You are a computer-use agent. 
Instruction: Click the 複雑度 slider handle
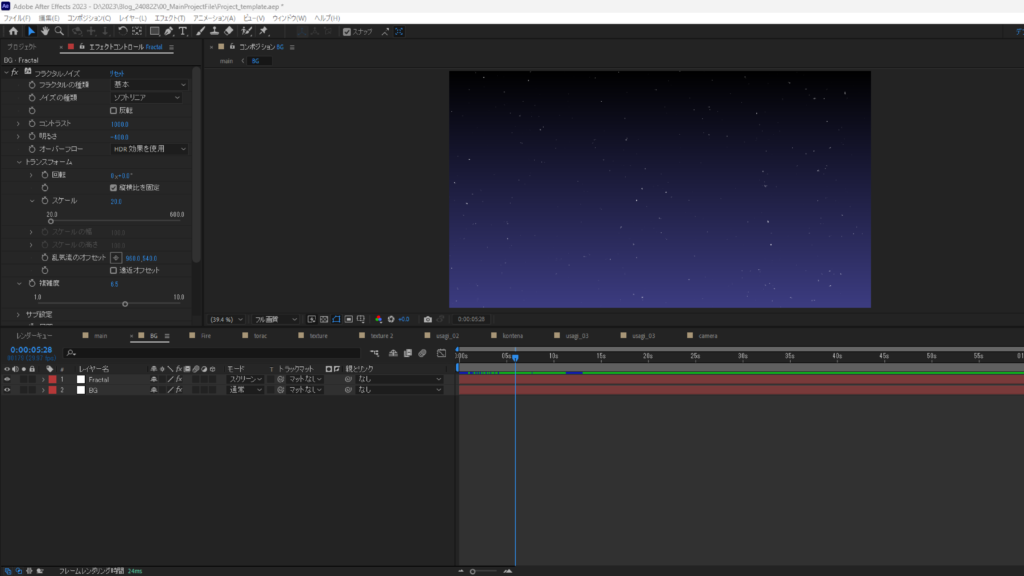(x=125, y=304)
